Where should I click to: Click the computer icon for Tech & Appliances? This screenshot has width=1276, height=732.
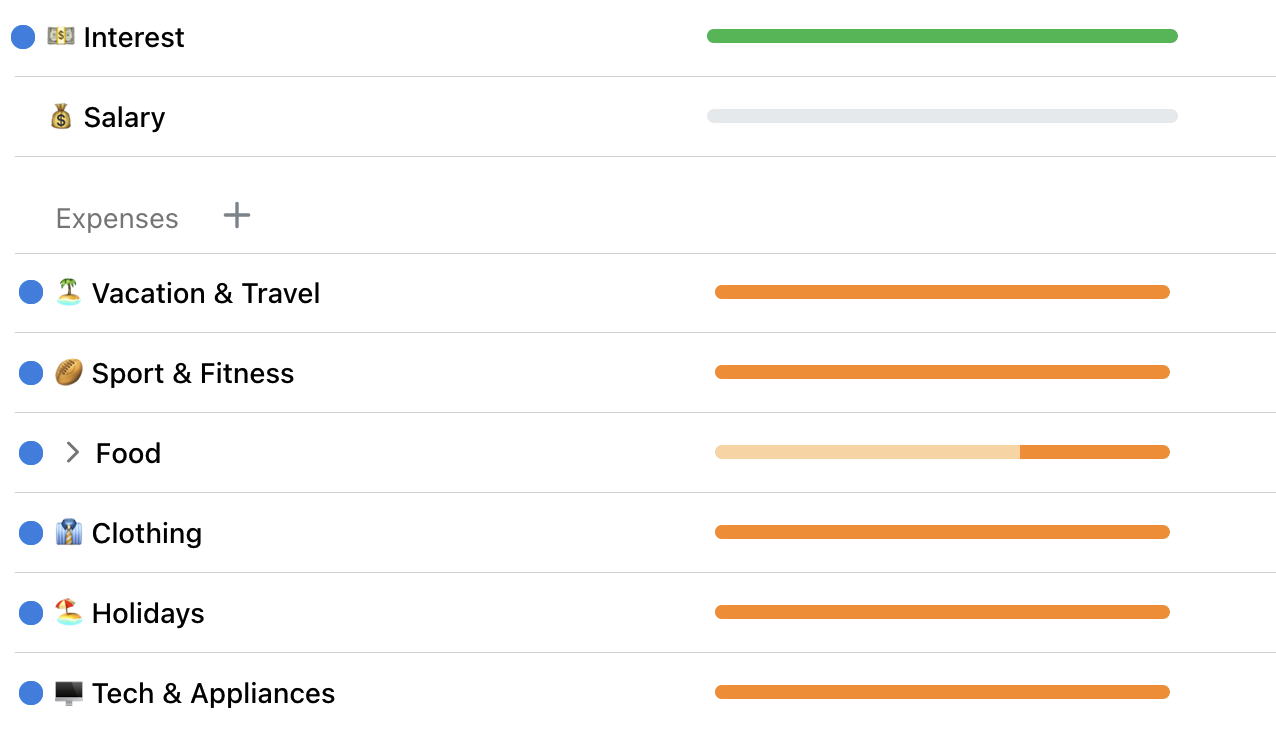[67, 692]
